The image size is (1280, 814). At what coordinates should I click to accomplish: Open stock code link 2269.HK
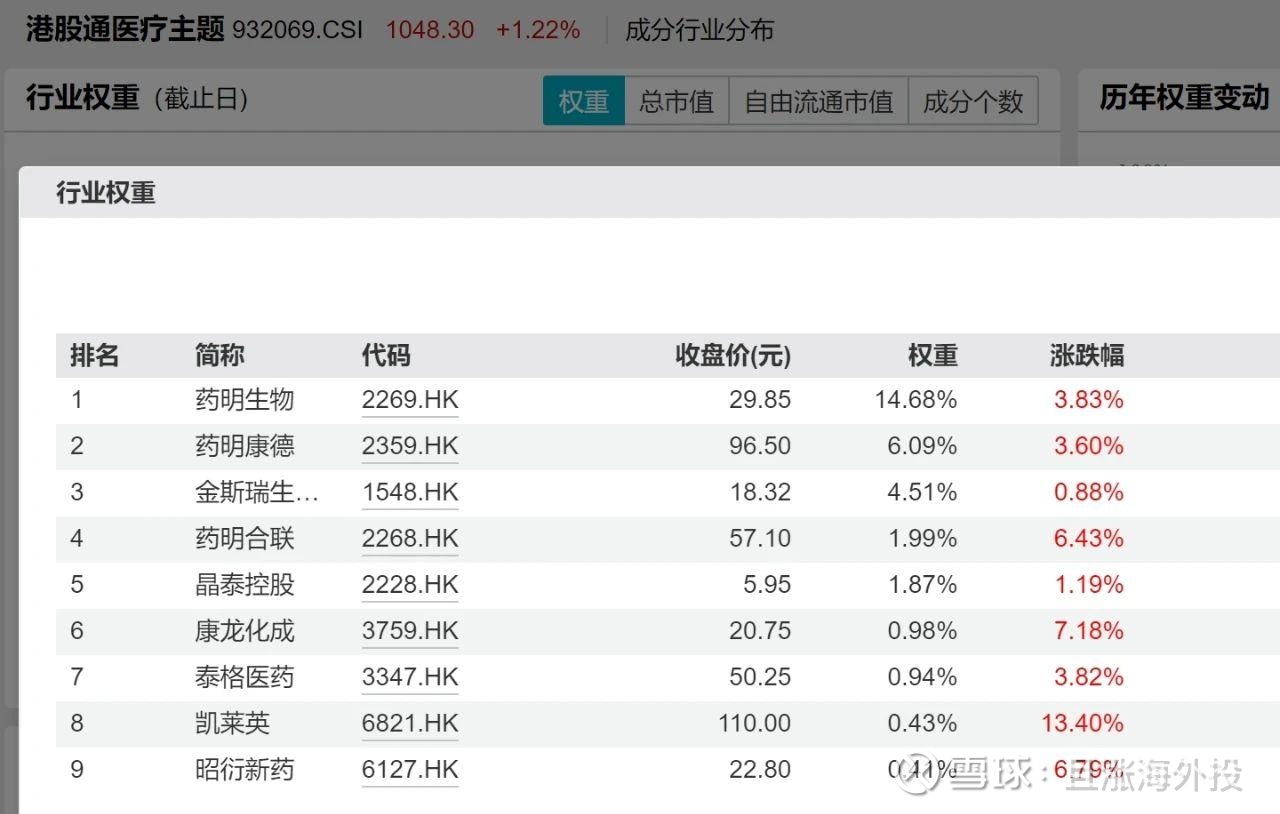(x=410, y=400)
